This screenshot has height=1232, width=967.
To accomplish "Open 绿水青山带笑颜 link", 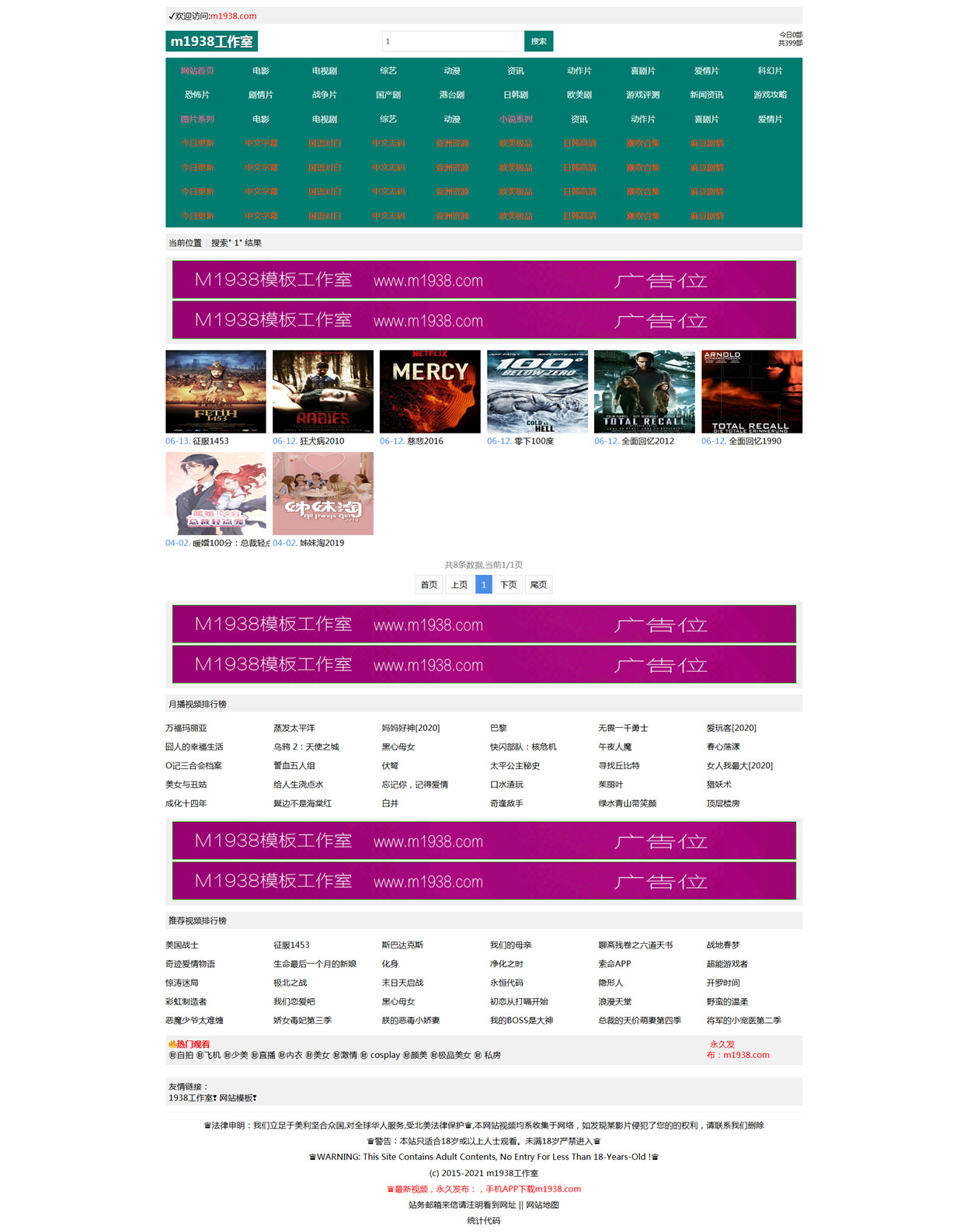I will tap(628, 803).
